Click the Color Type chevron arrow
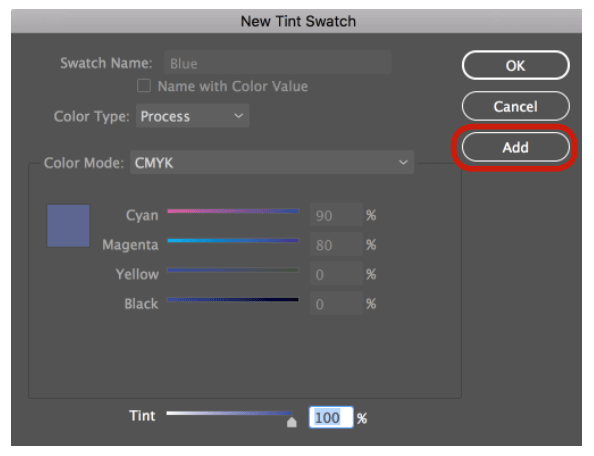 239,116
